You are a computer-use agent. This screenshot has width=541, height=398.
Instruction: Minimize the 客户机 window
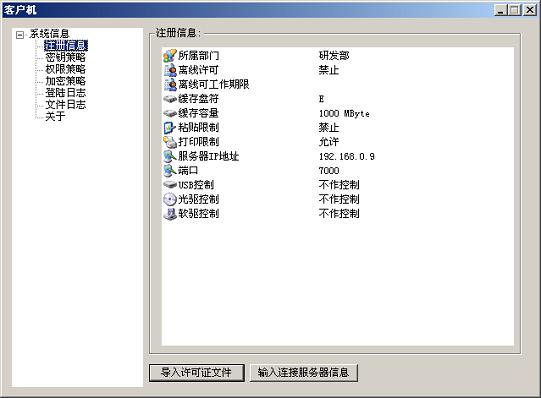click(501, 10)
